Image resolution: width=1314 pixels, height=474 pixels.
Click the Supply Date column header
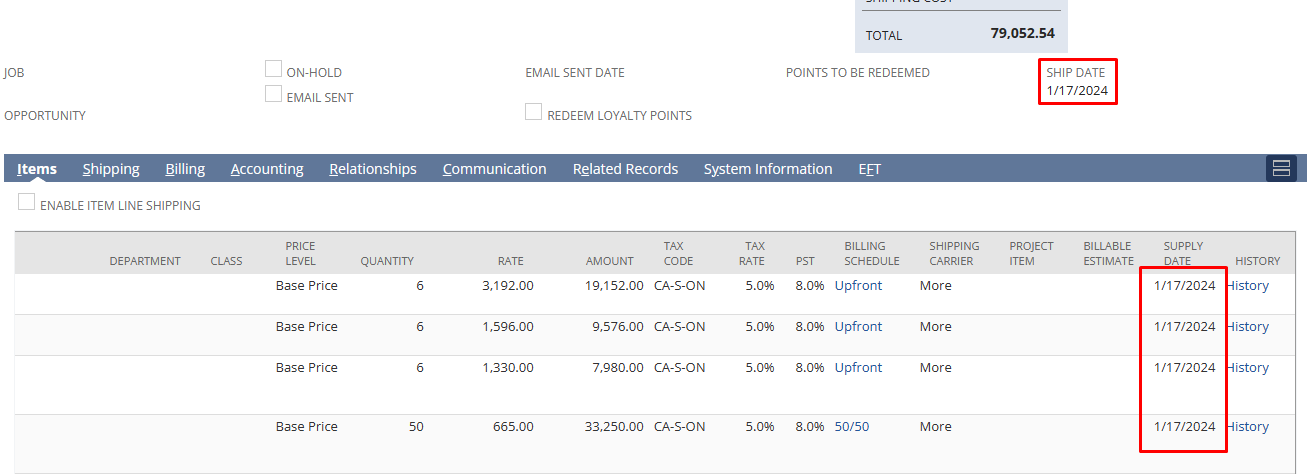1183,253
